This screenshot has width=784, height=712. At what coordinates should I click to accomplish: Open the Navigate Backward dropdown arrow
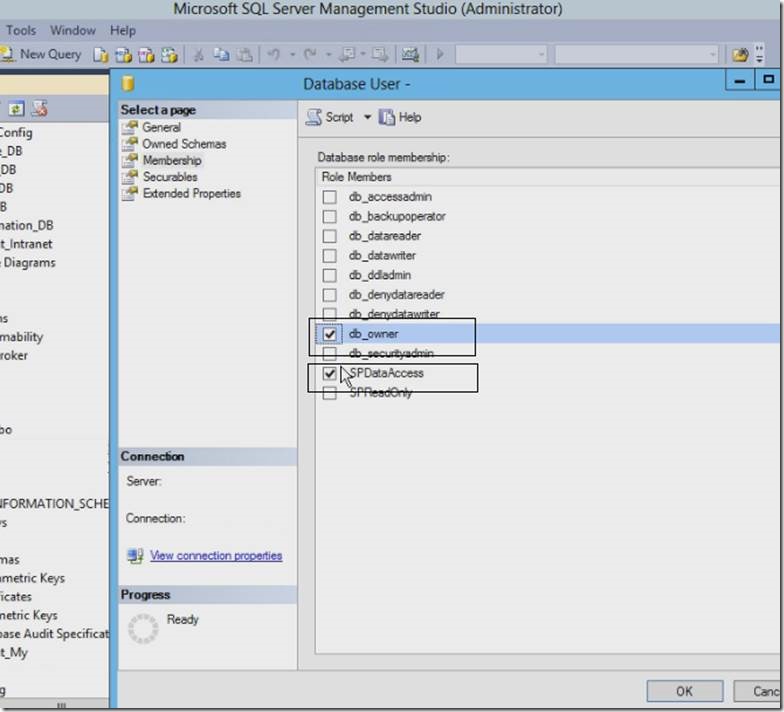[x=363, y=54]
